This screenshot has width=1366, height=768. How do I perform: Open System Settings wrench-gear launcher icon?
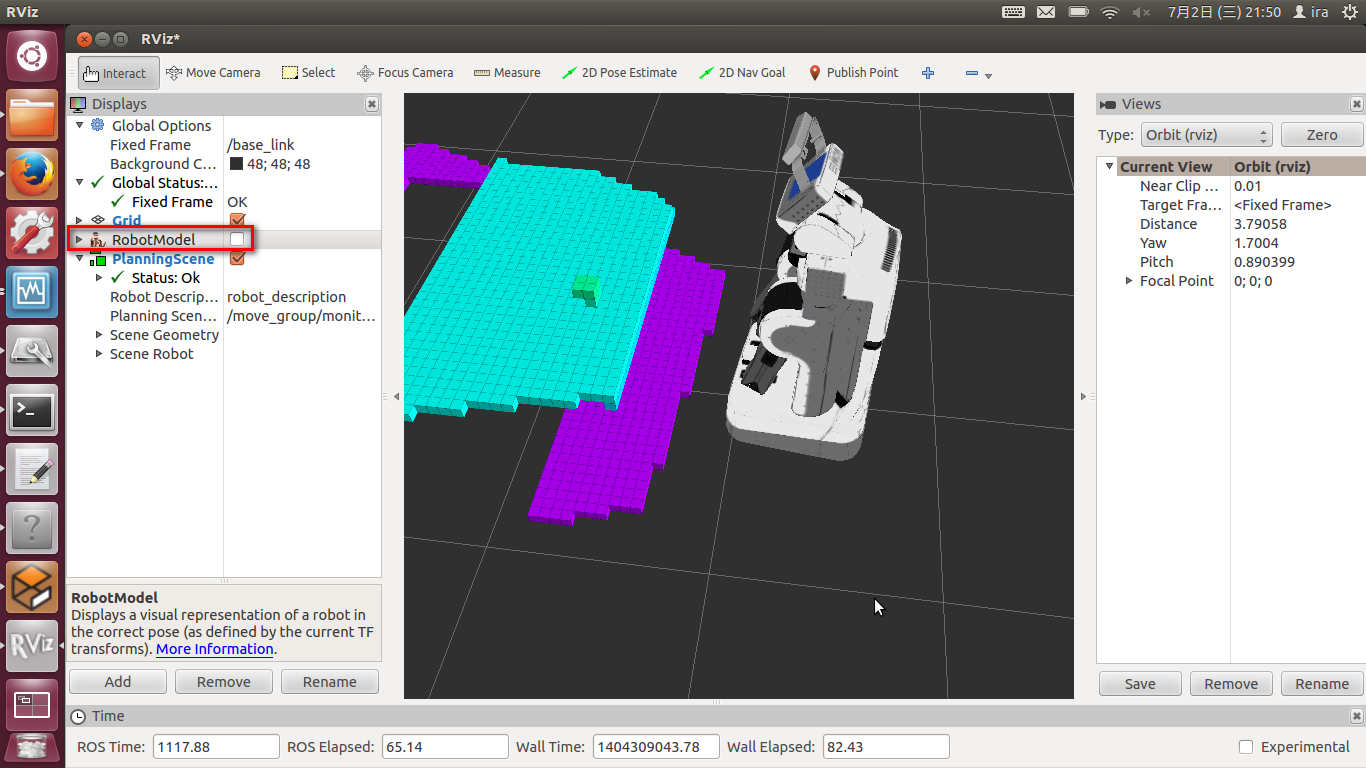[32, 233]
